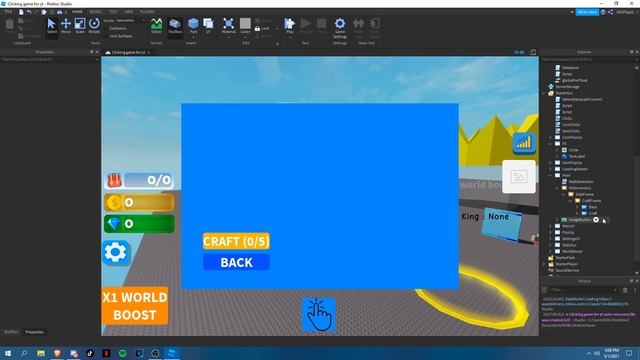The width and height of the screenshot is (640, 360).
Task: Collapse the Main folder in Explorer
Action: pyautogui.click(x=551, y=176)
